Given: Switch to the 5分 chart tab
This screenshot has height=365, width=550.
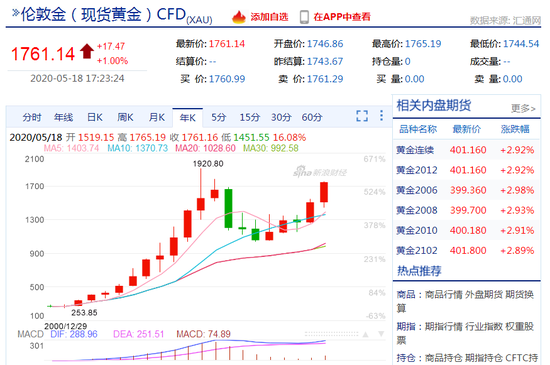Looking at the screenshot, I should click(x=219, y=117).
